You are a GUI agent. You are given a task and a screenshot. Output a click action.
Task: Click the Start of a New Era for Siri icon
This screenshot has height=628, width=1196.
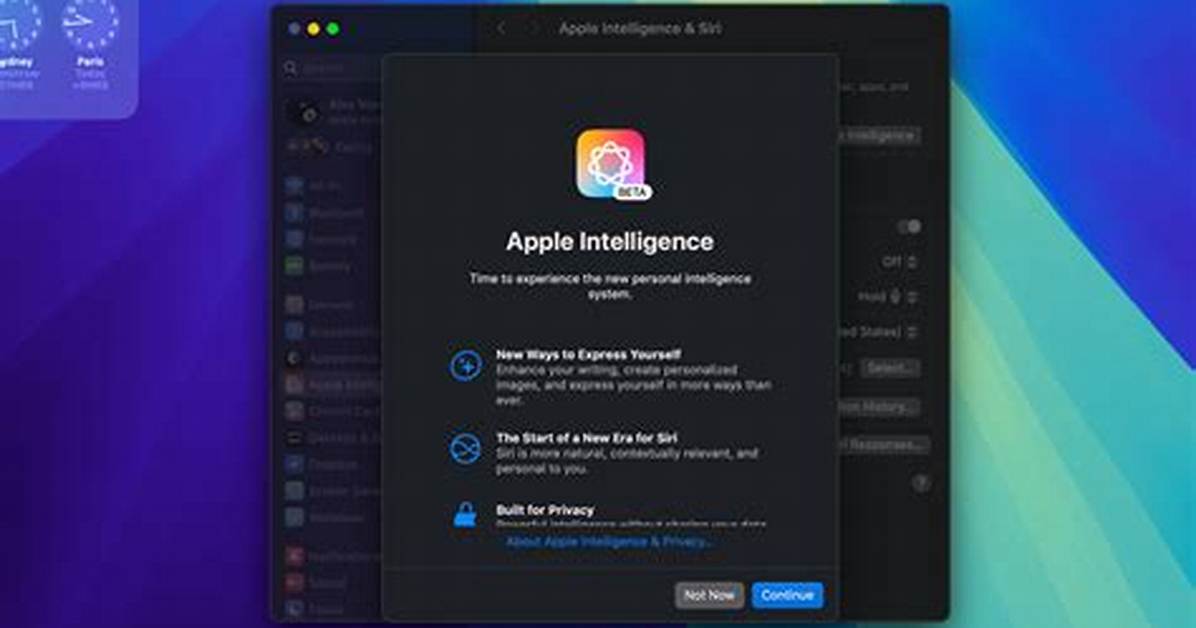click(465, 448)
